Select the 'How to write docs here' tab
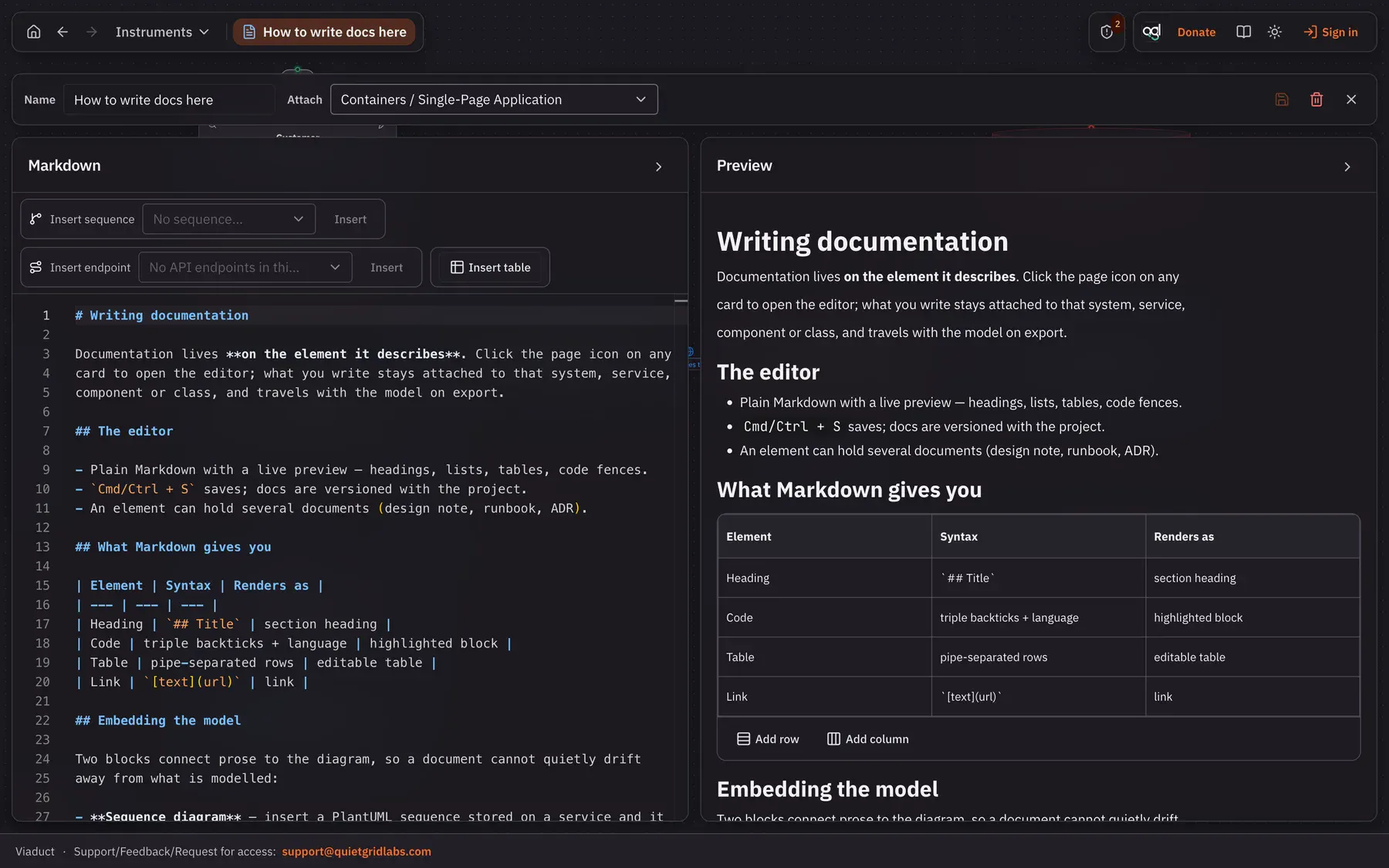 [x=324, y=32]
